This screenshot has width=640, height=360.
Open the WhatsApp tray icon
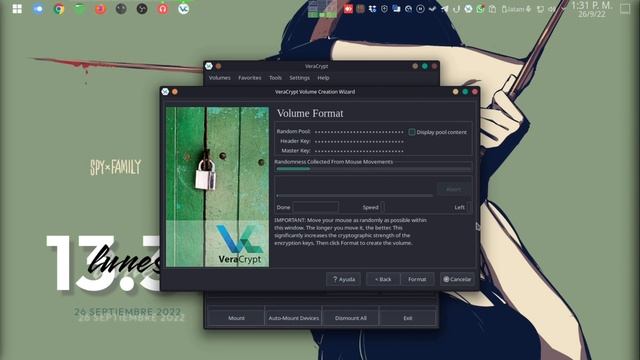click(x=480, y=9)
